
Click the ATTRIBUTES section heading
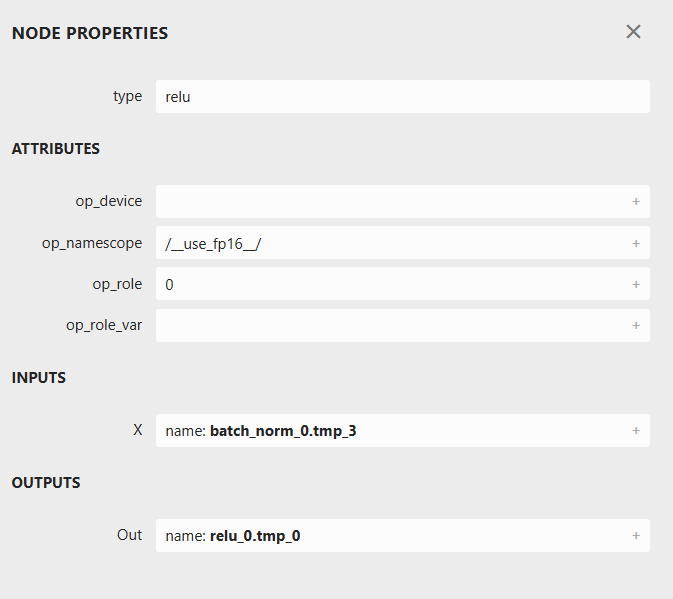point(56,149)
